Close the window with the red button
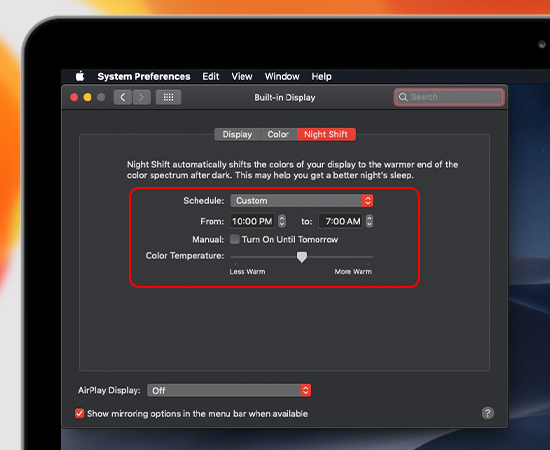The height and width of the screenshot is (450, 550). (x=74, y=97)
